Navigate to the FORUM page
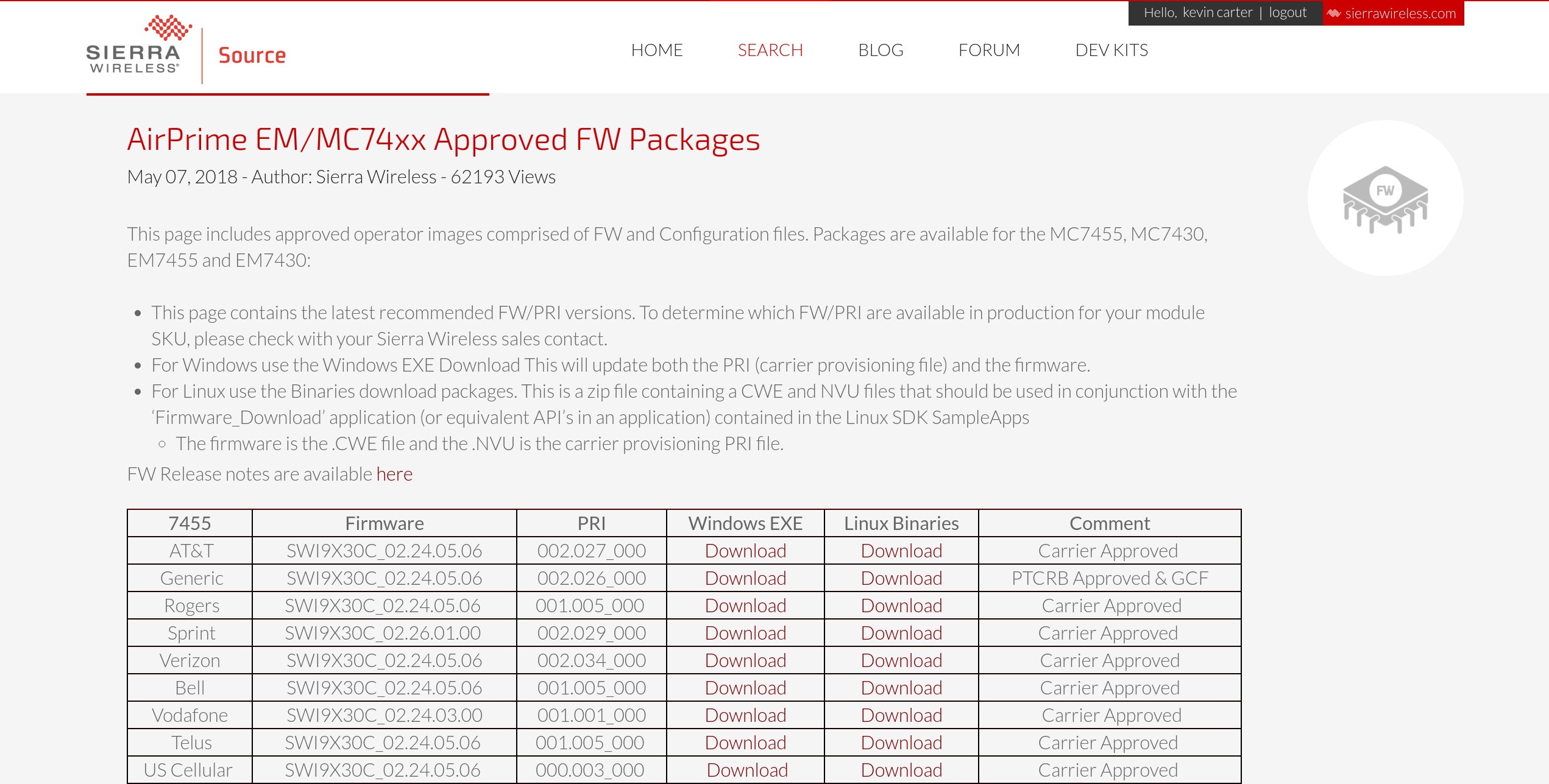1549x784 pixels. [988, 50]
